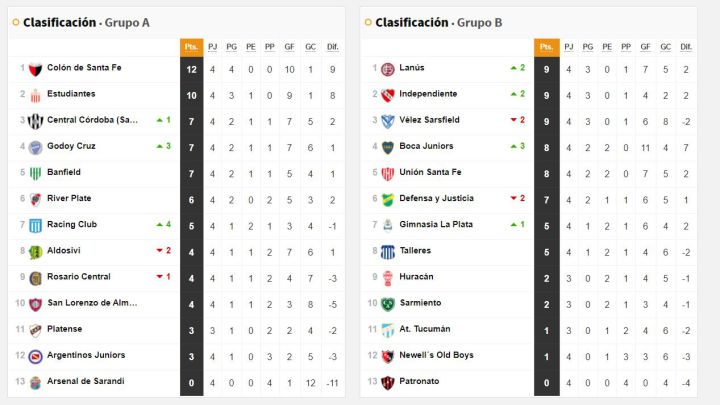This screenshot has height=405, width=720.
Task: Click the Estudiantes team crest
Action: [x=35, y=94]
